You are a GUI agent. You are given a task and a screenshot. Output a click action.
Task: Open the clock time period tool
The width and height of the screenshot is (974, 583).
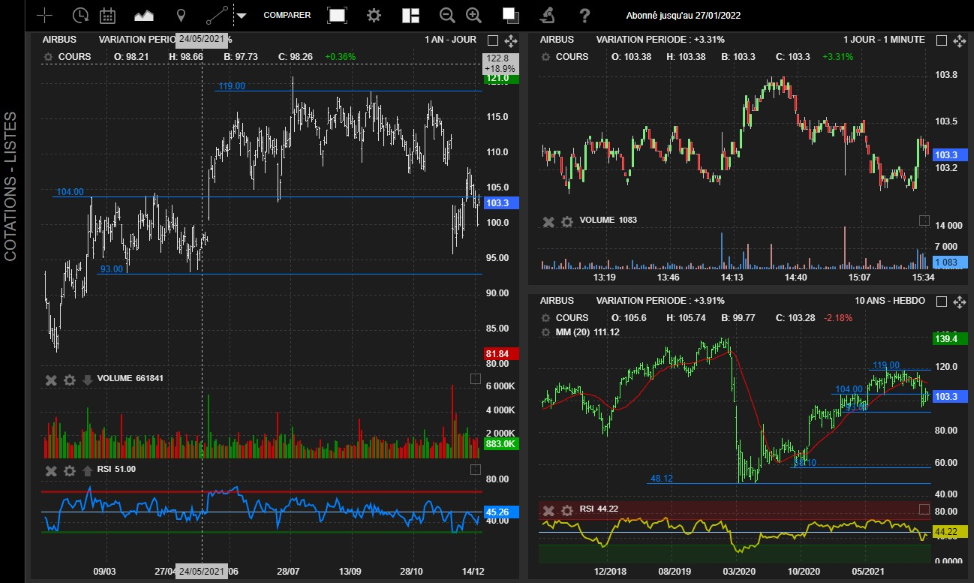[80, 15]
